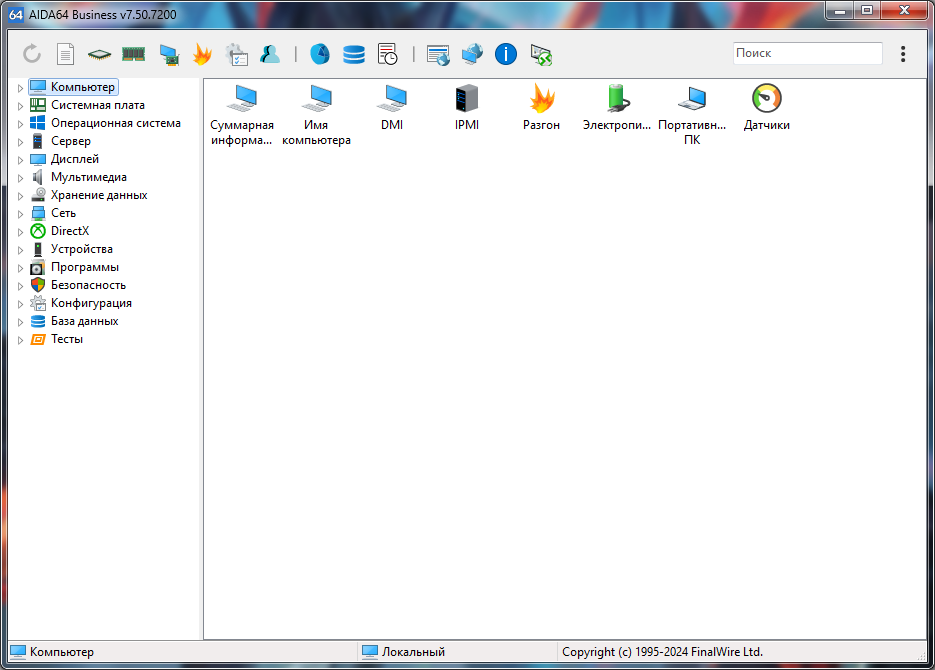
Task: Open Суммарная информация icon in right pane
Action: (x=242, y=116)
